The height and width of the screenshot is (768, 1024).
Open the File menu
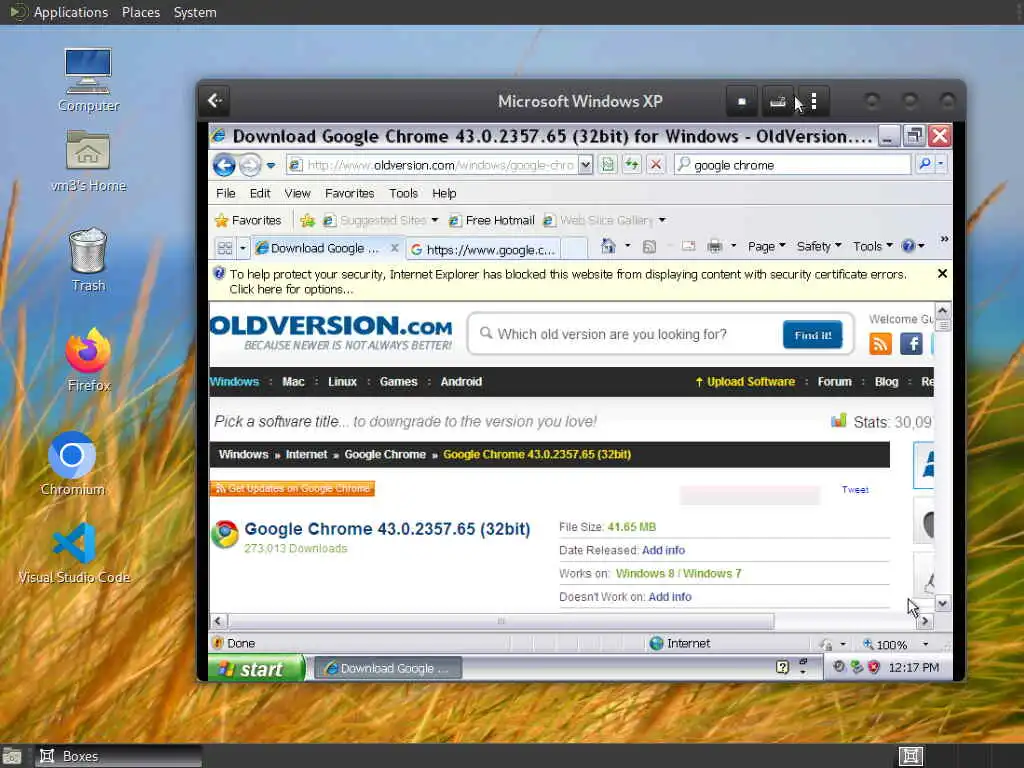(225, 193)
